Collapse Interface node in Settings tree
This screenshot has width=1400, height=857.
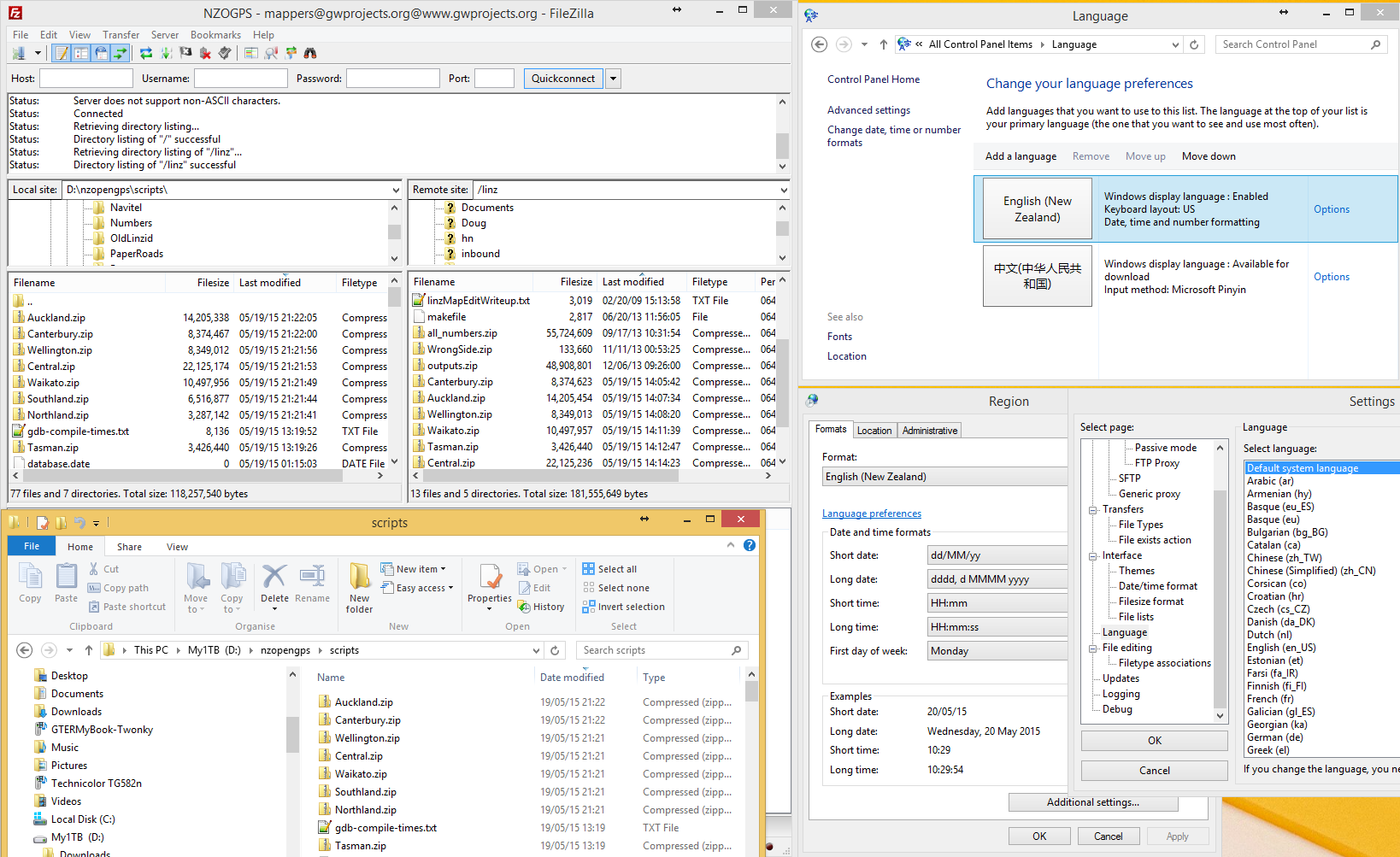(1092, 556)
